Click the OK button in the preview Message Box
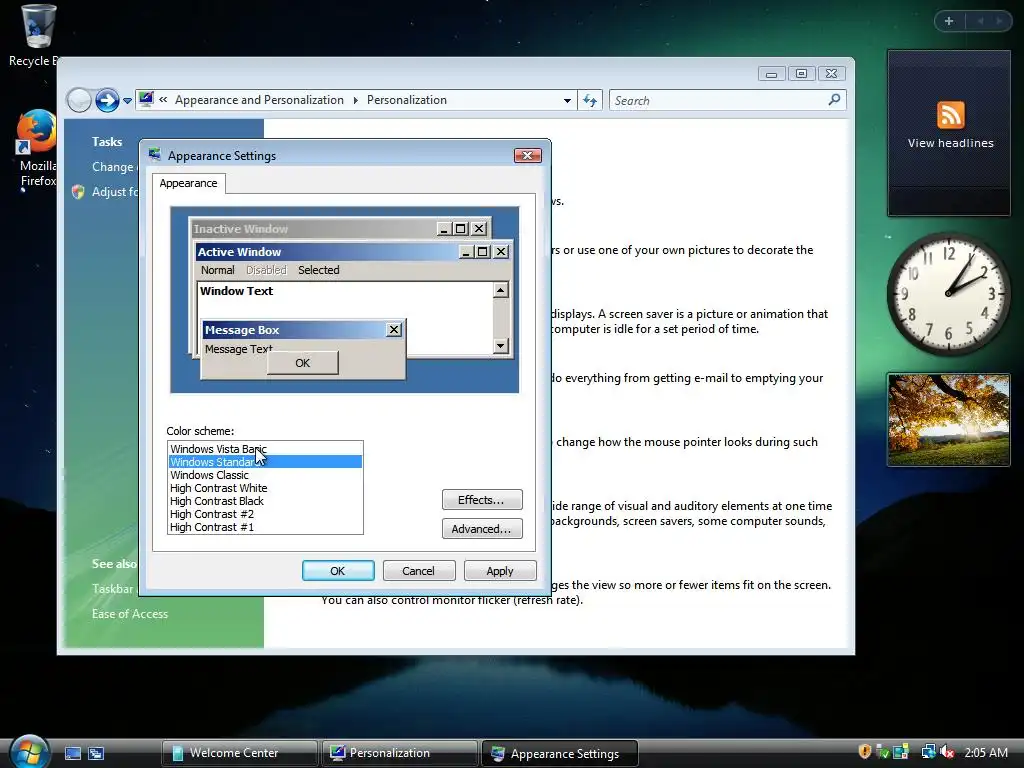 302,362
